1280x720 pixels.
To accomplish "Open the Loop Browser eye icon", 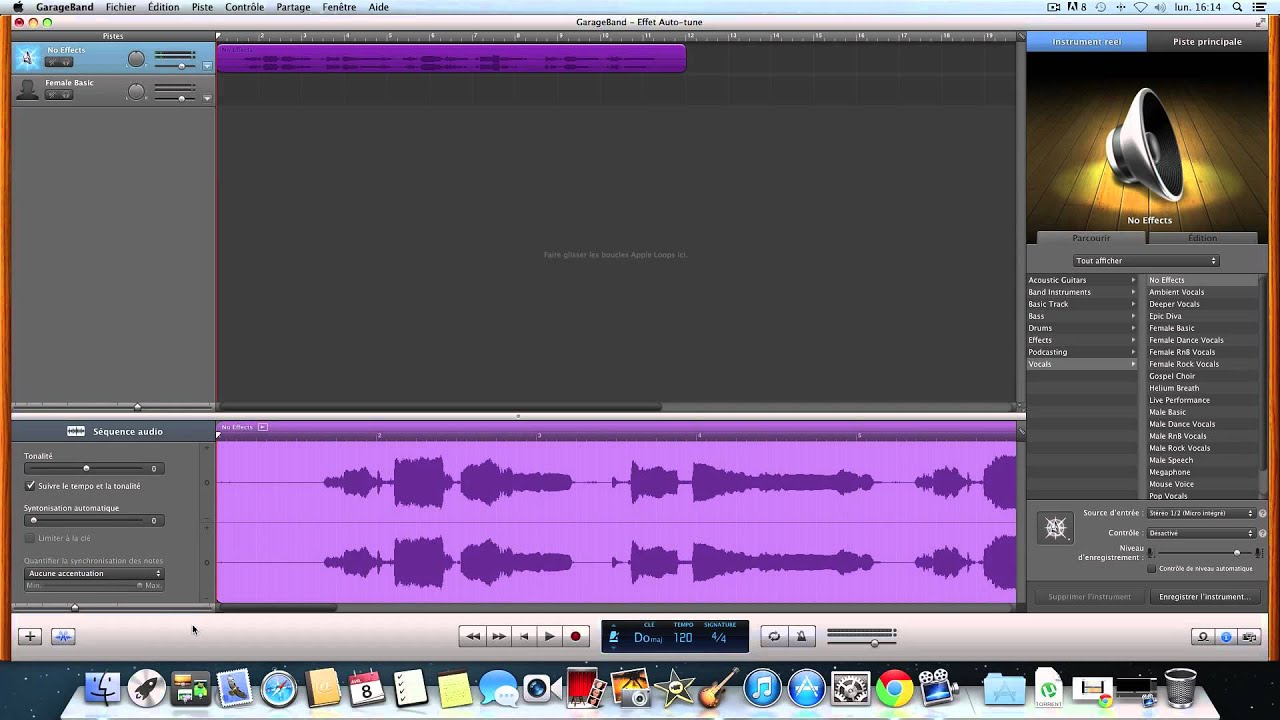I will click(x=1203, y=637).
